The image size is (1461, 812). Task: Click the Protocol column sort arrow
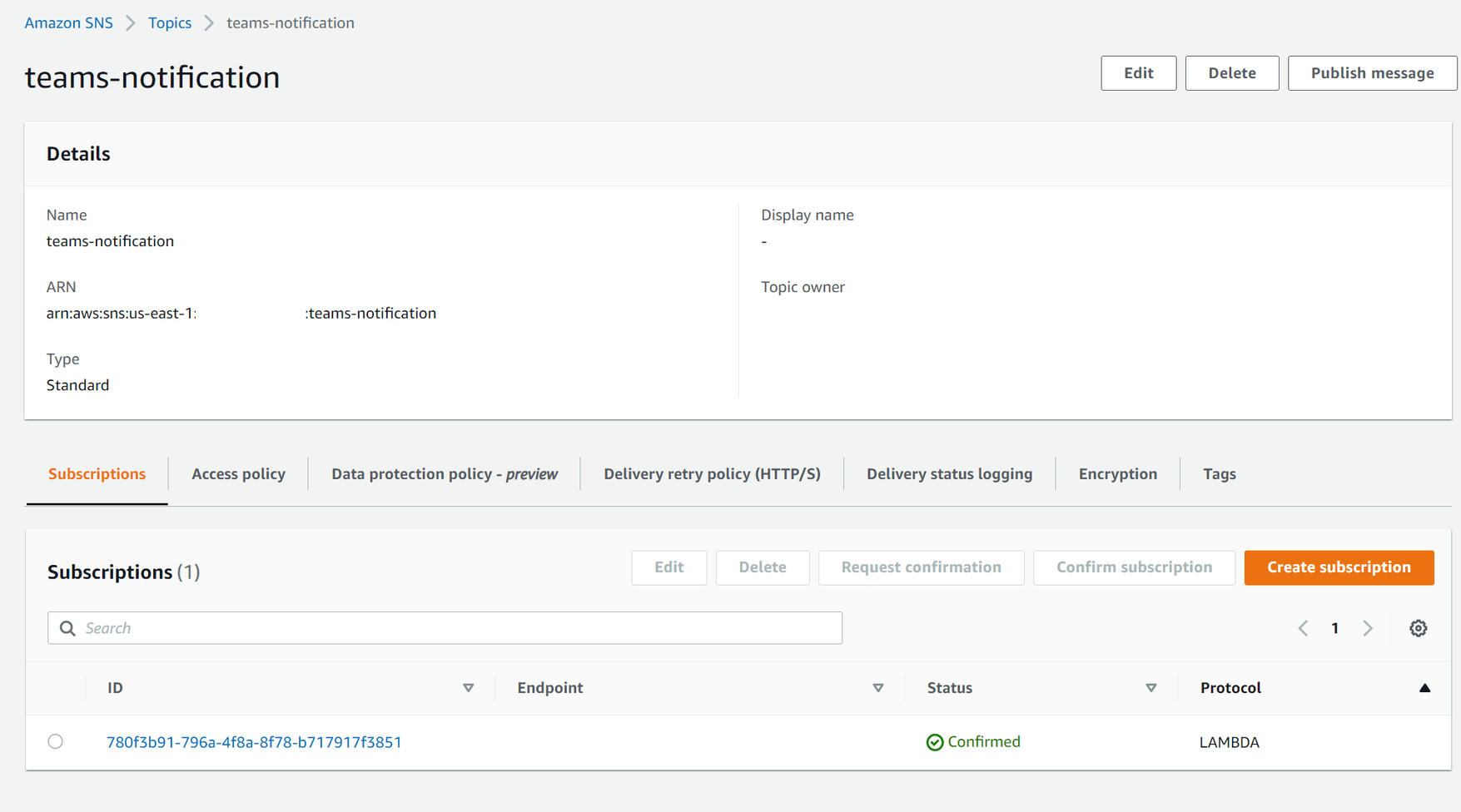coord(1425,688)
